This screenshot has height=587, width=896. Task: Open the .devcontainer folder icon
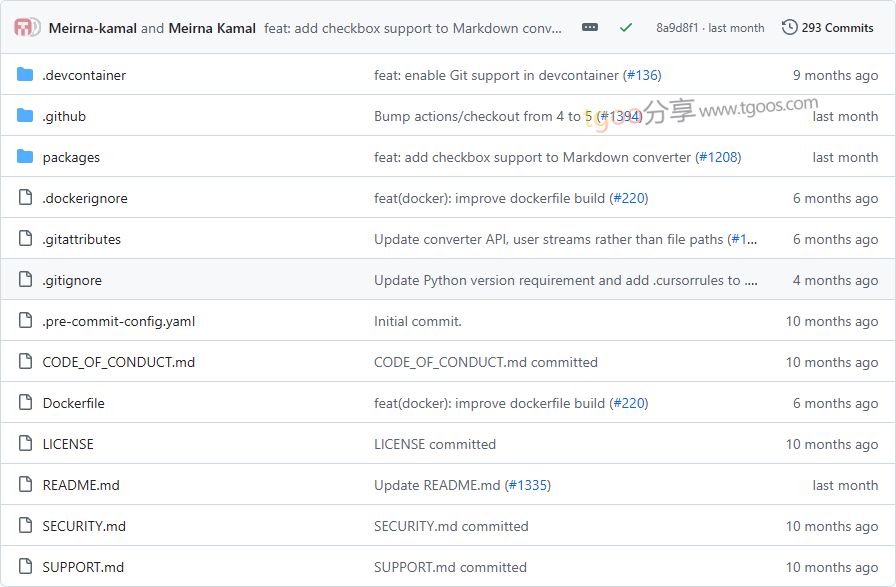click(x=25, y=75)
